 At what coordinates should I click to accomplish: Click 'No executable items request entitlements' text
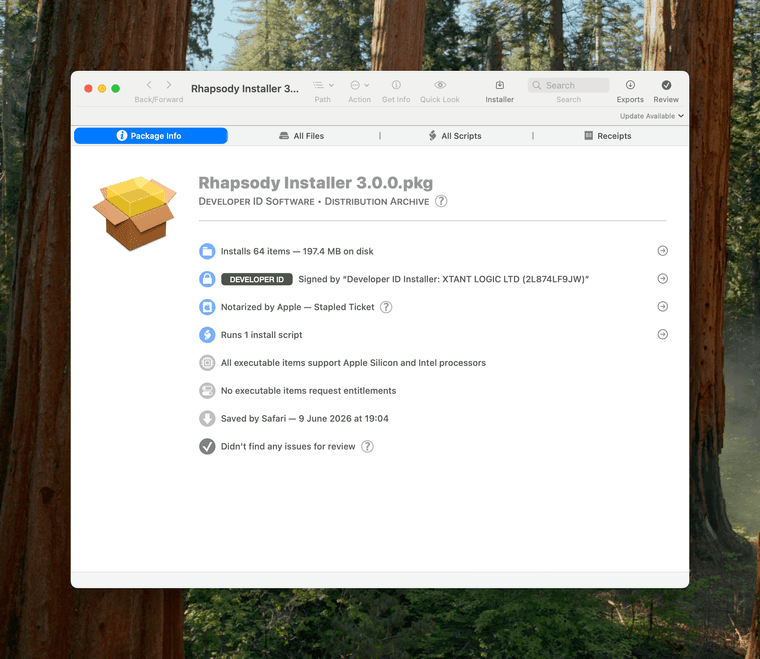click(308, 391)
